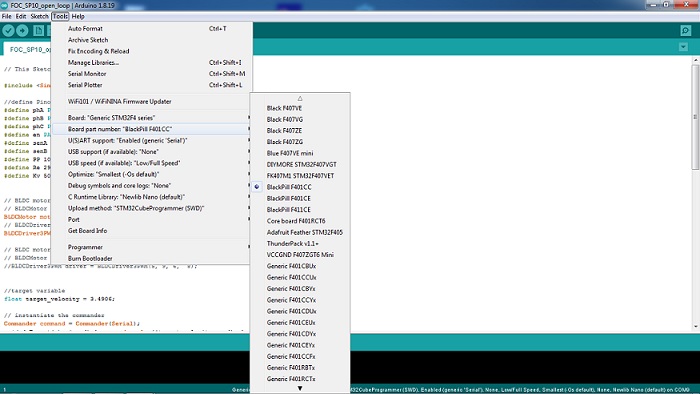Open the Help menu

pos(78,16)
